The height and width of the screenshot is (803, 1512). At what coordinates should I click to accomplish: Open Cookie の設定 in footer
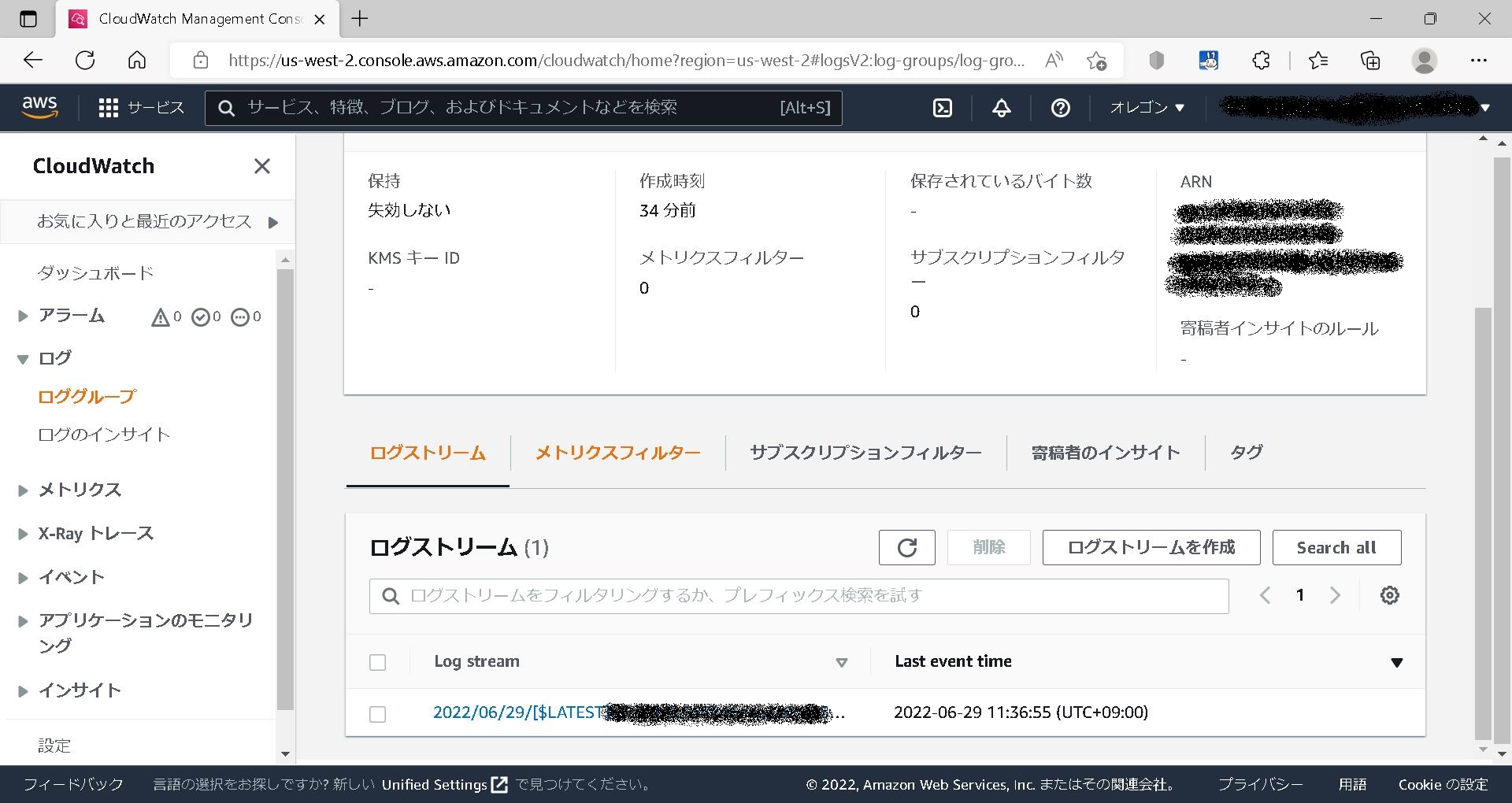[x=1443, y=785]
